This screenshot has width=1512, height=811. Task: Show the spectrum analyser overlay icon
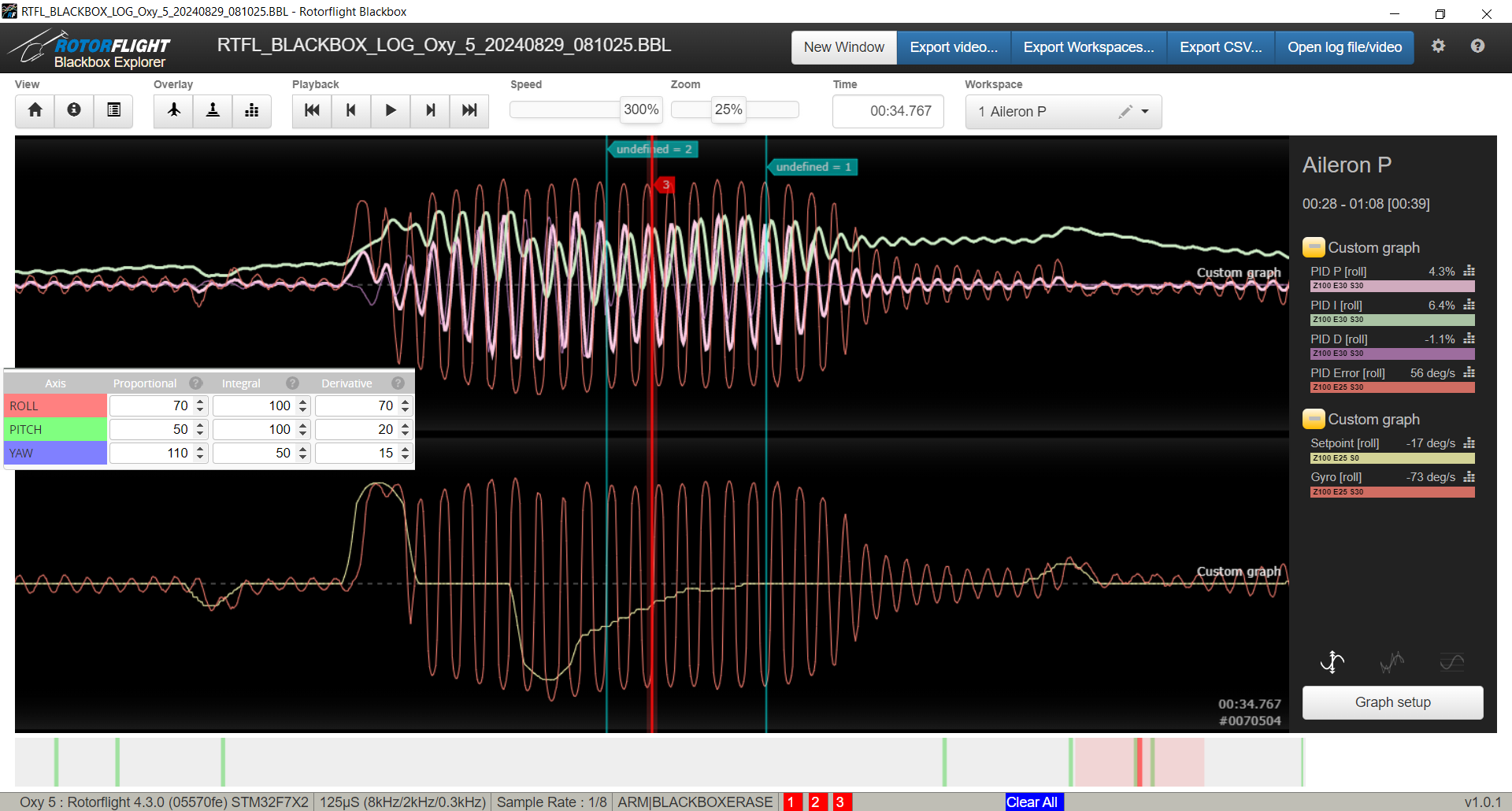click(252, 110)
